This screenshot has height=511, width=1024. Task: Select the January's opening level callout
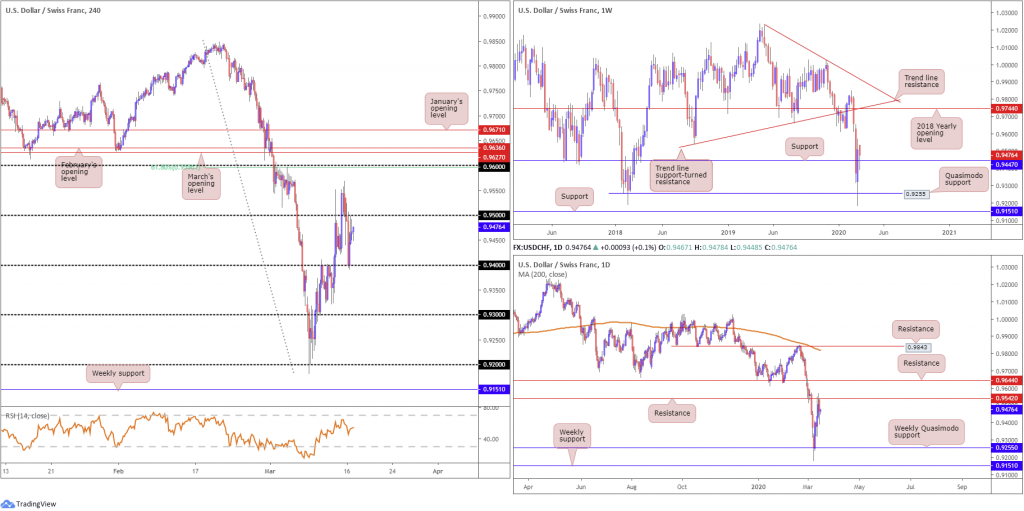pos(447,108)
